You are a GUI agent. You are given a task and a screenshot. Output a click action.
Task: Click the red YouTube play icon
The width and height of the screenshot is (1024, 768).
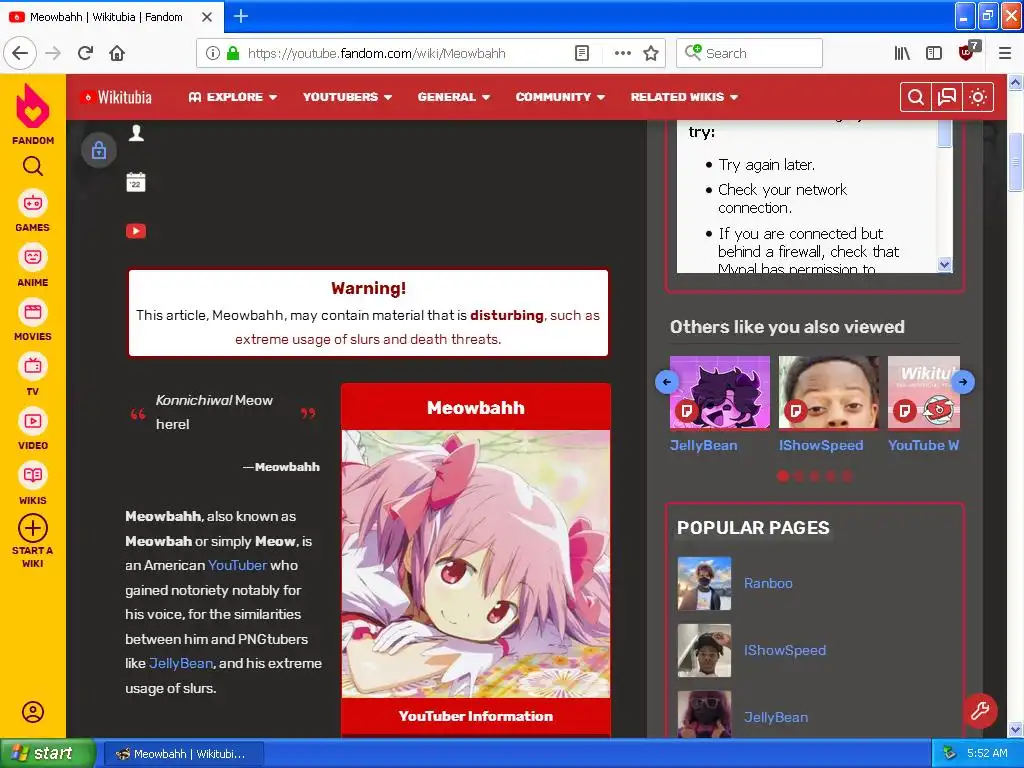point(136,231)
